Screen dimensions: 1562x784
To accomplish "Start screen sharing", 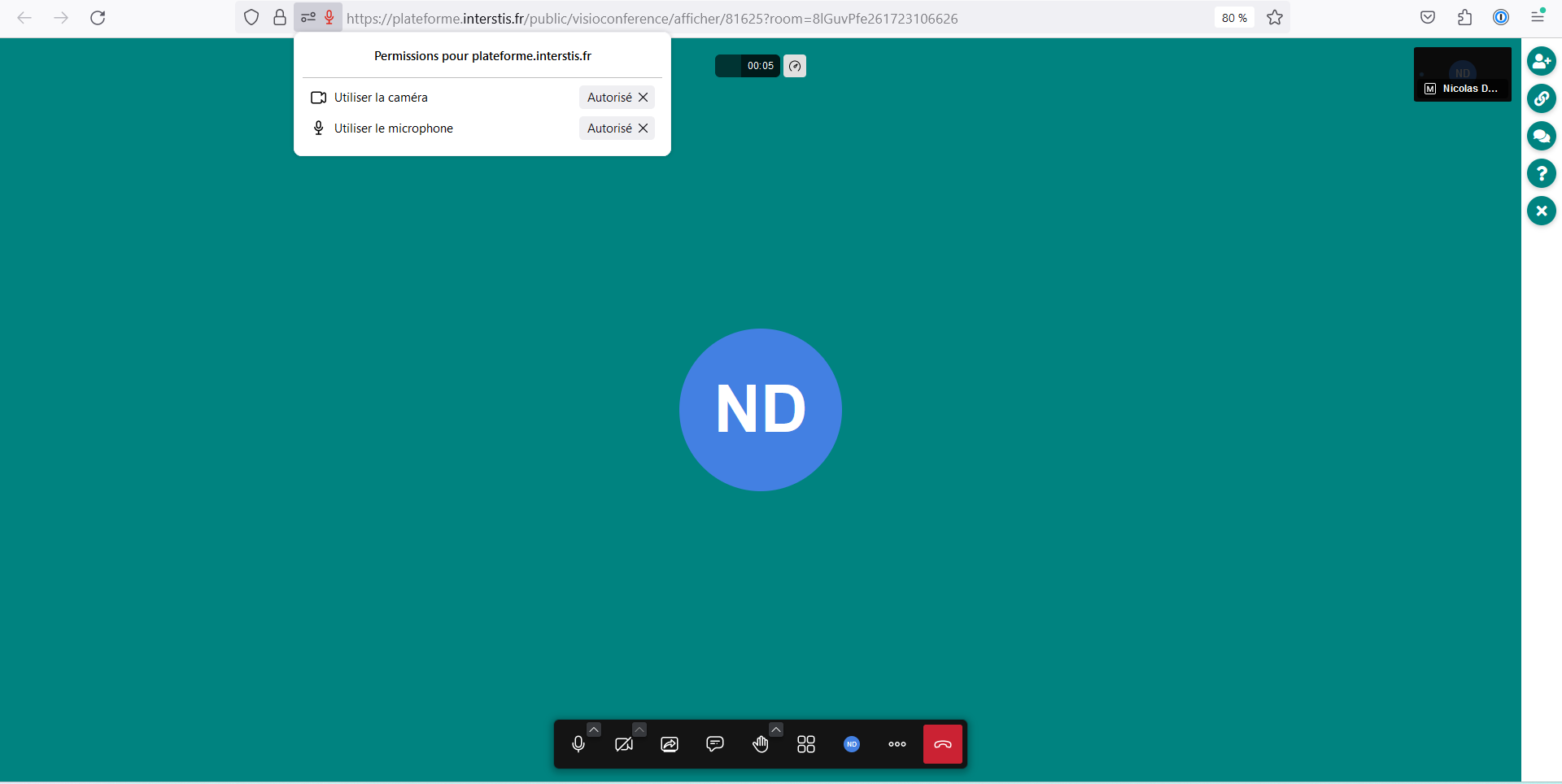I will point(670,744).
